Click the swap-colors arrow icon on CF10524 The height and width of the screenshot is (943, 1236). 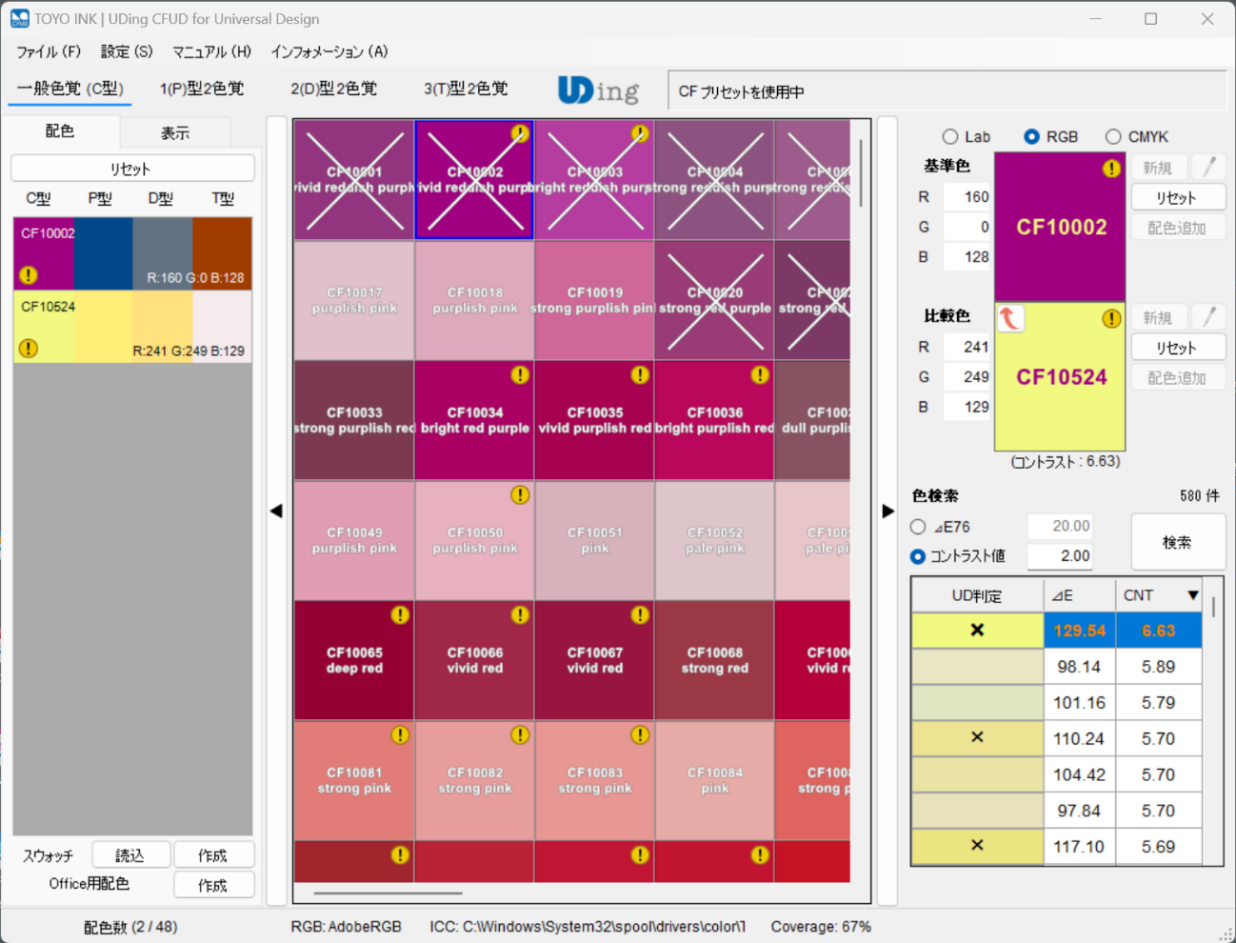(x=1010, y=319)
